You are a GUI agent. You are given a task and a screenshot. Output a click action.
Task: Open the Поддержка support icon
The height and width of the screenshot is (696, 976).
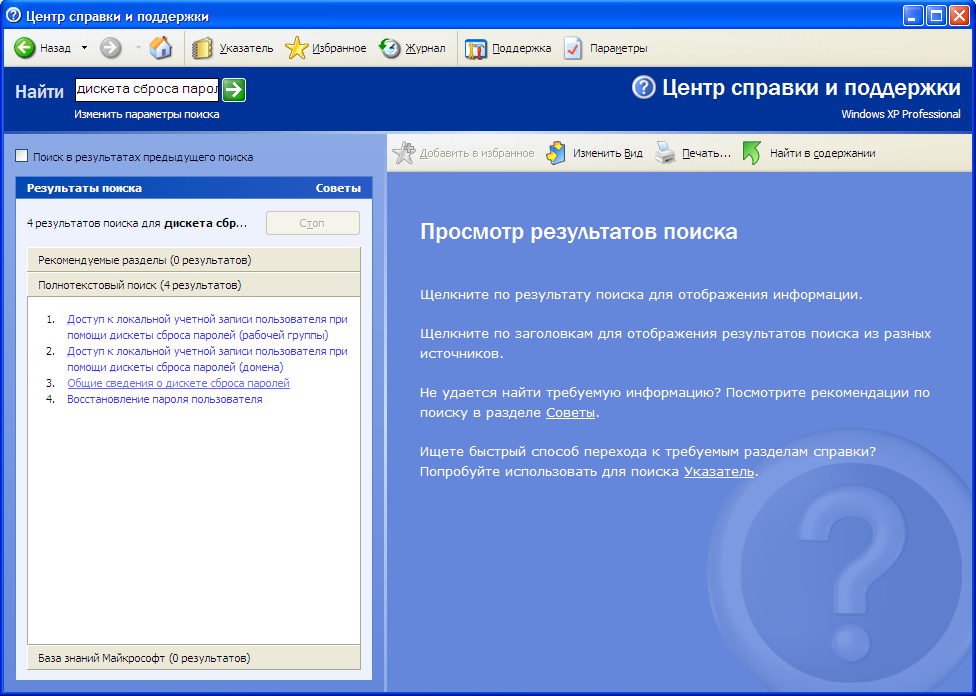click(477, 48)
